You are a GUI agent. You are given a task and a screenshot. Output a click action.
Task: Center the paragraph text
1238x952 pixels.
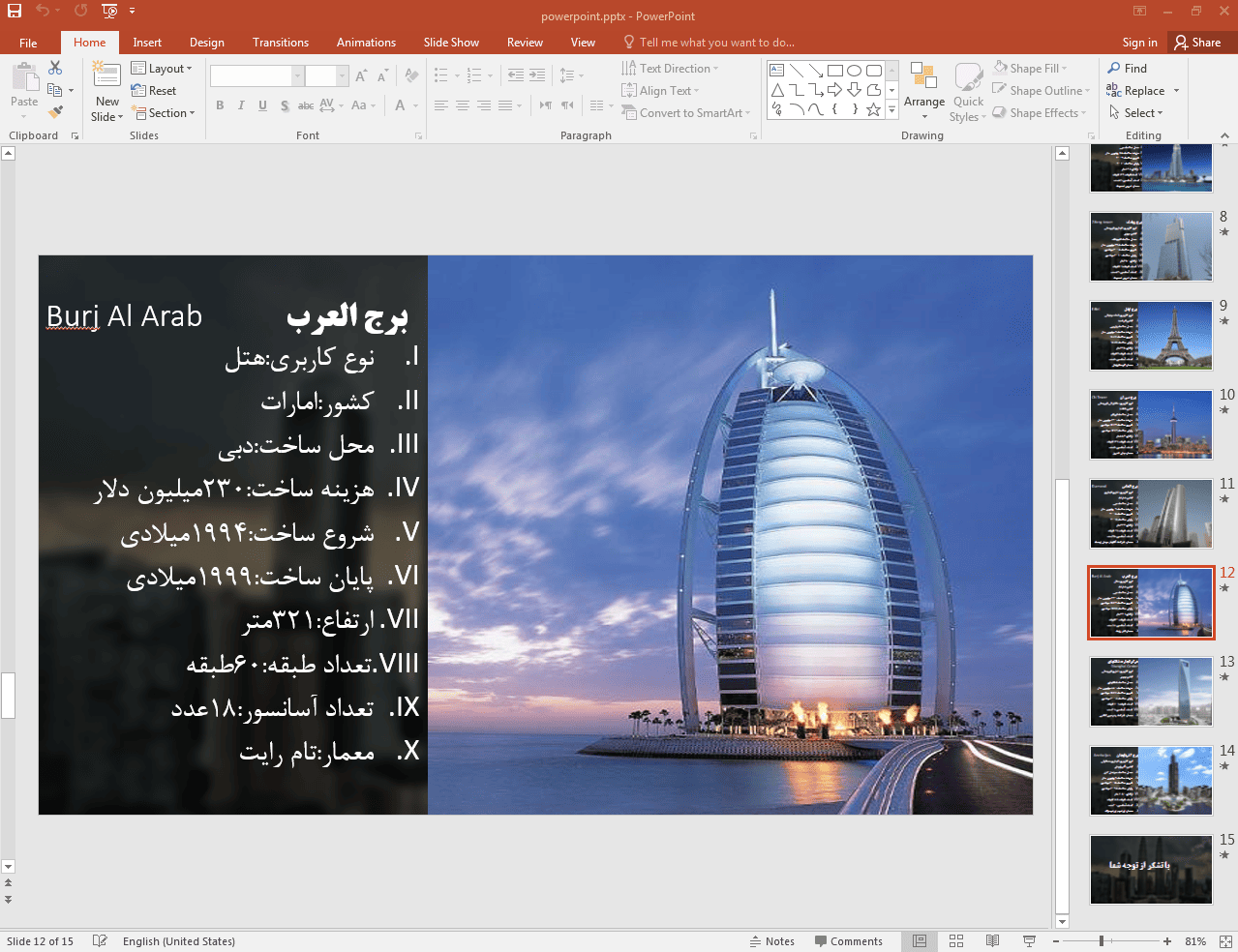[463, 105]
